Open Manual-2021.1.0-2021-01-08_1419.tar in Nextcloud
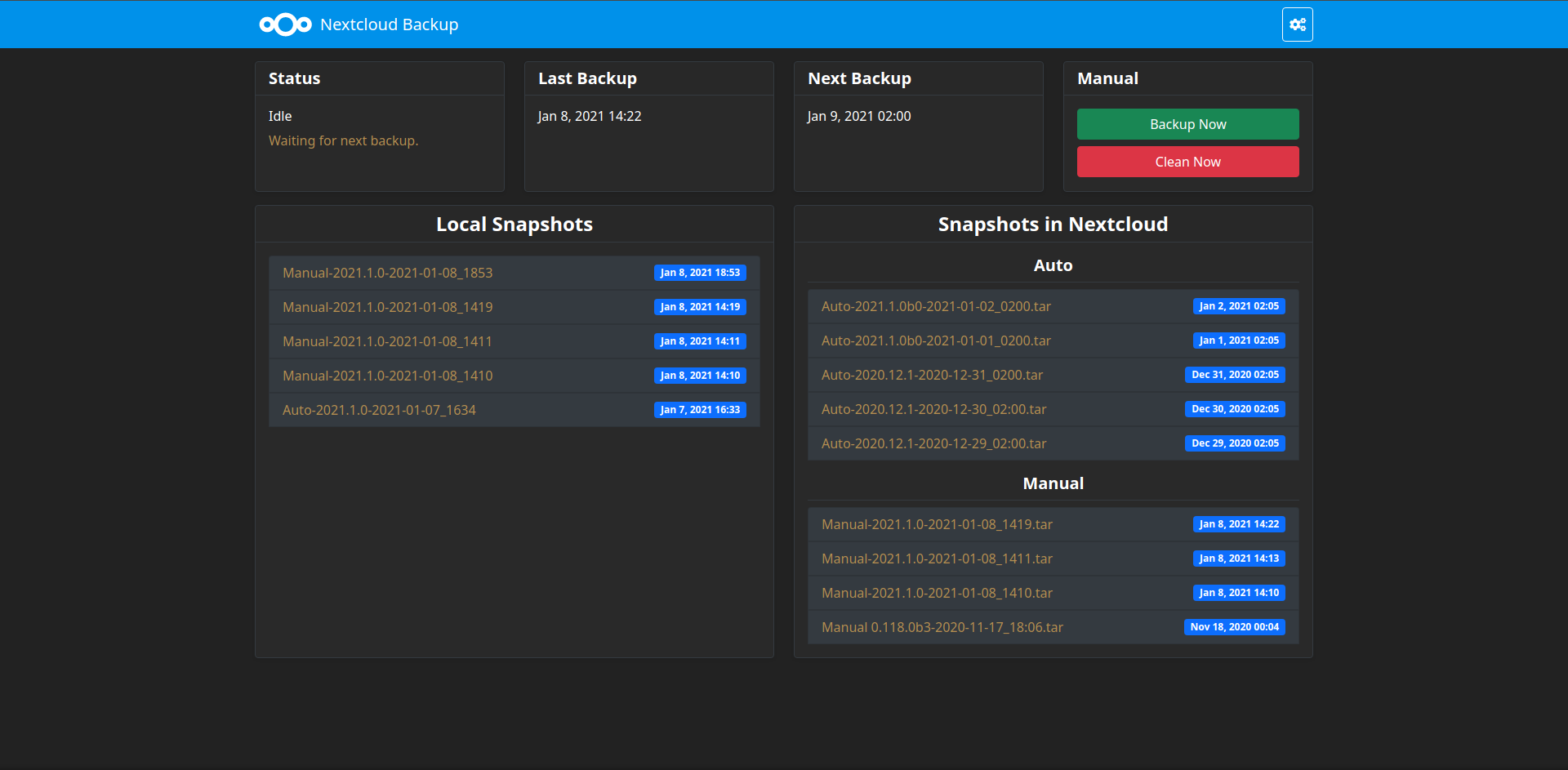The image size is (1568, 770). [1053, 524]
